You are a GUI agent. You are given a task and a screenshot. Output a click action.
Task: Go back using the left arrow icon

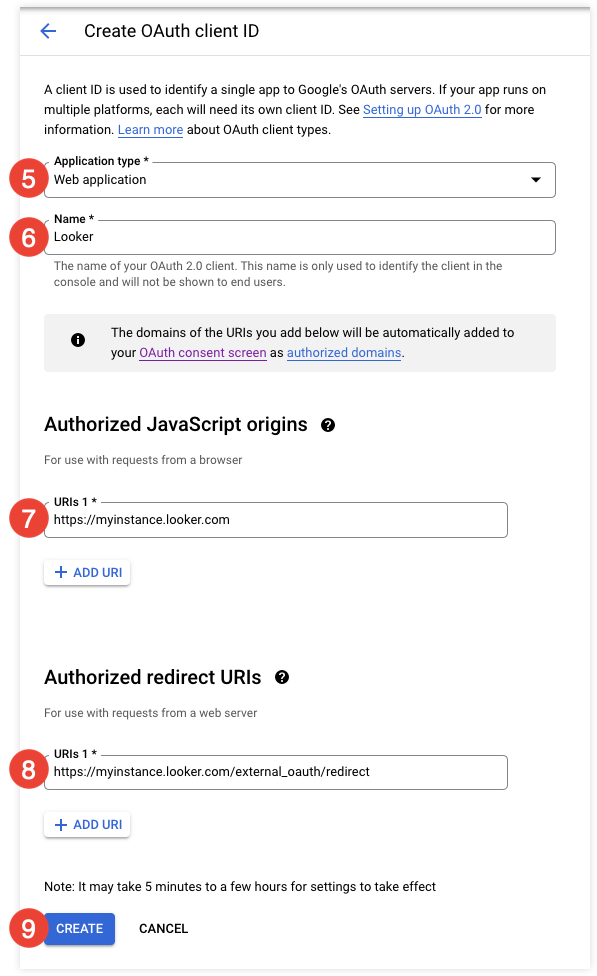pos(48,30)
